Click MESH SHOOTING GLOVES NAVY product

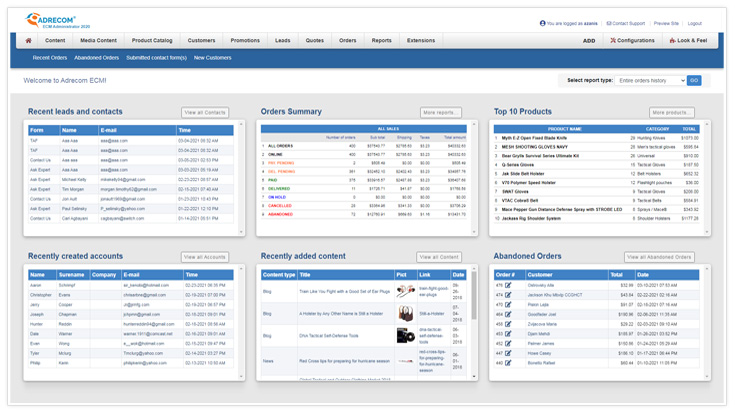tap(534, 147)
